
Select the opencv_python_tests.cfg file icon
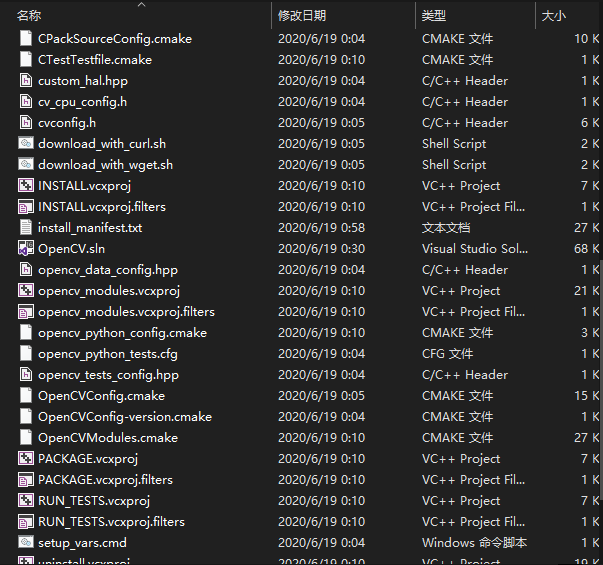click(x=26, y=353)
